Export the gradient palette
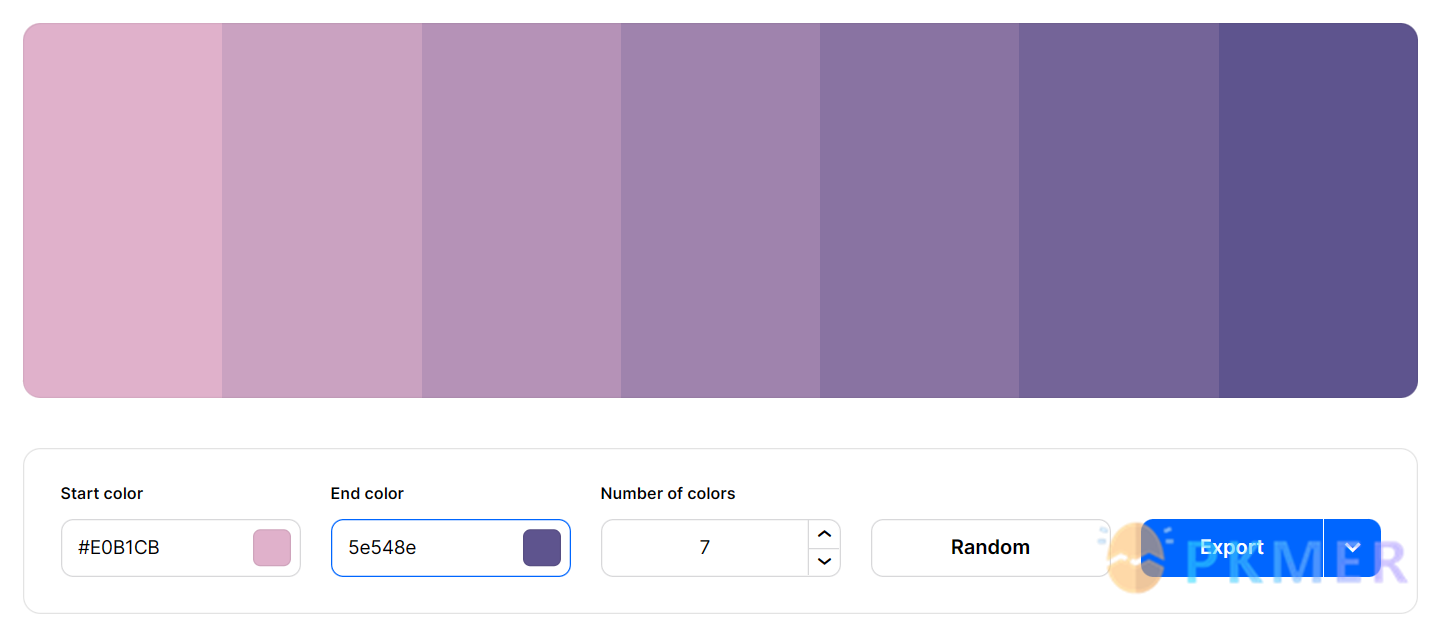Screen dimensions: 1437x631 point(1232,548)
